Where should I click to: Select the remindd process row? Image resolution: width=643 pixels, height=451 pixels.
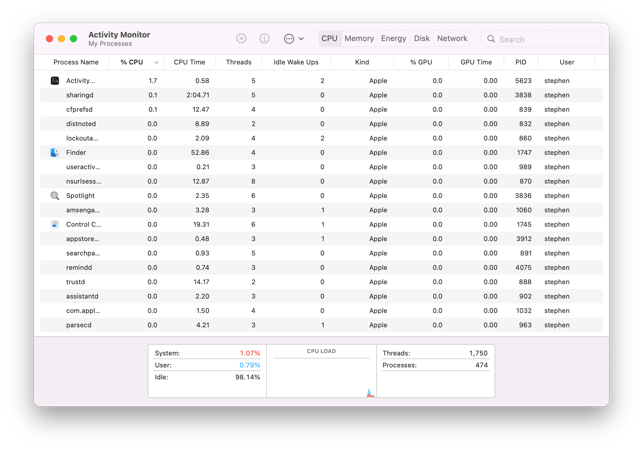tap(322, 267)
